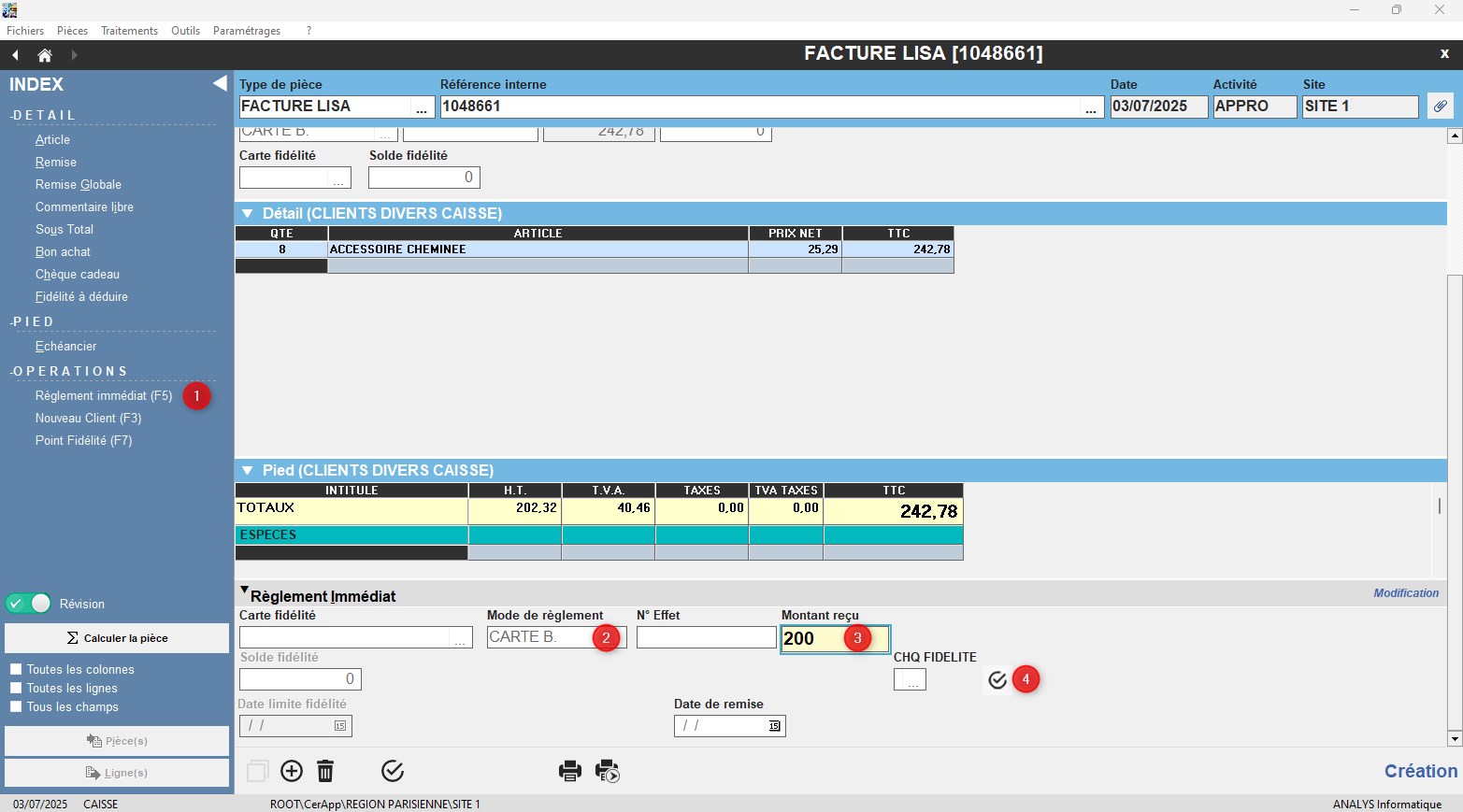
Task: Open the Traitements menu
Action: (x=129, y=31)
